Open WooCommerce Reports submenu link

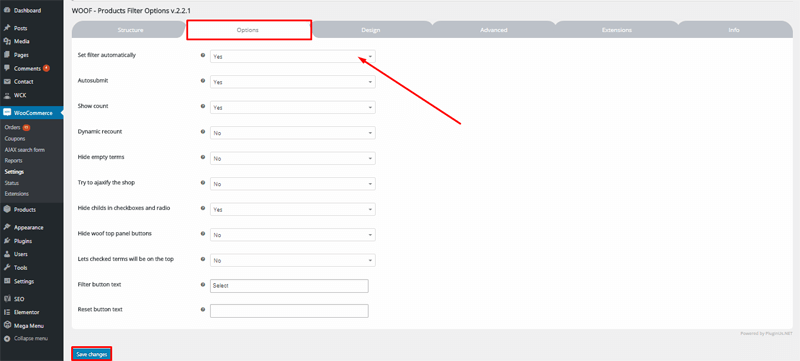click(13, 161)
